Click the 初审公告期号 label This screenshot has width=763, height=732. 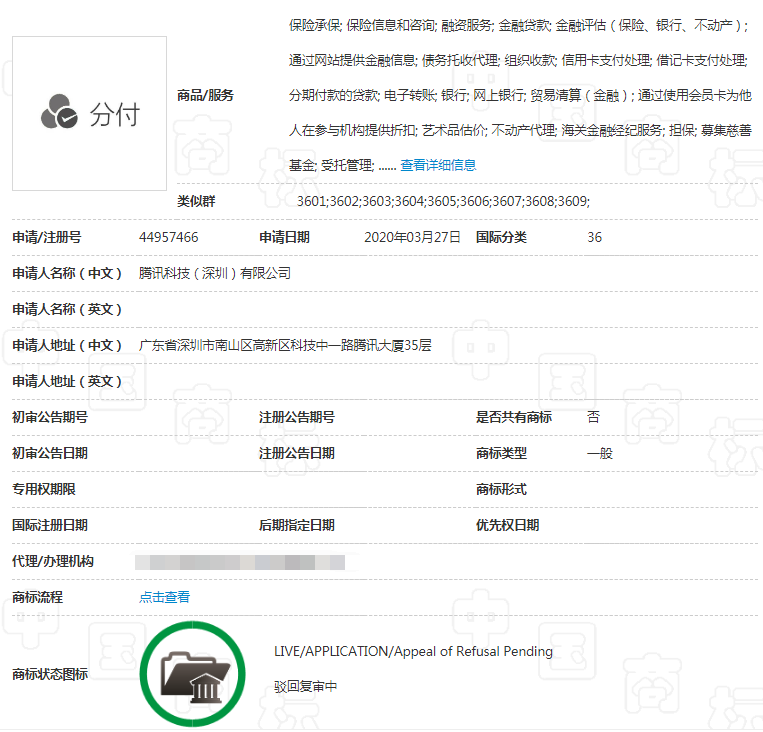pos(50,418)
